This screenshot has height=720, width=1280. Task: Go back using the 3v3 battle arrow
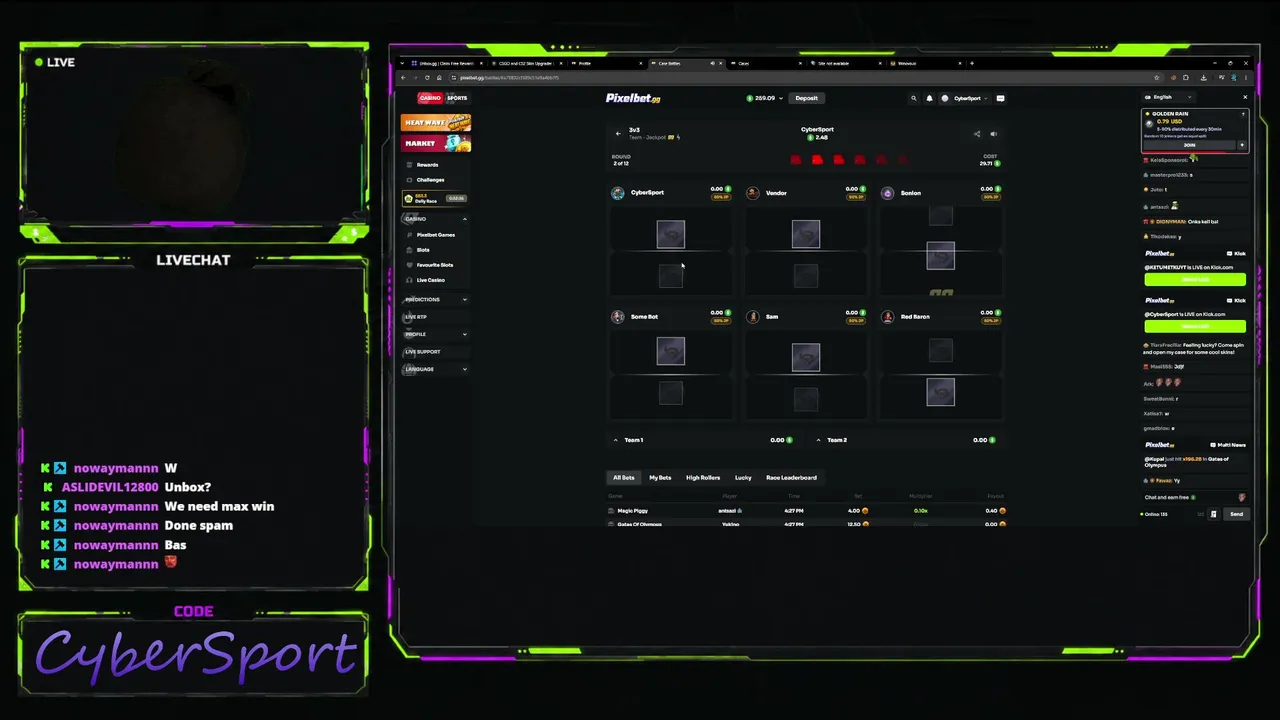coord(618,133)
